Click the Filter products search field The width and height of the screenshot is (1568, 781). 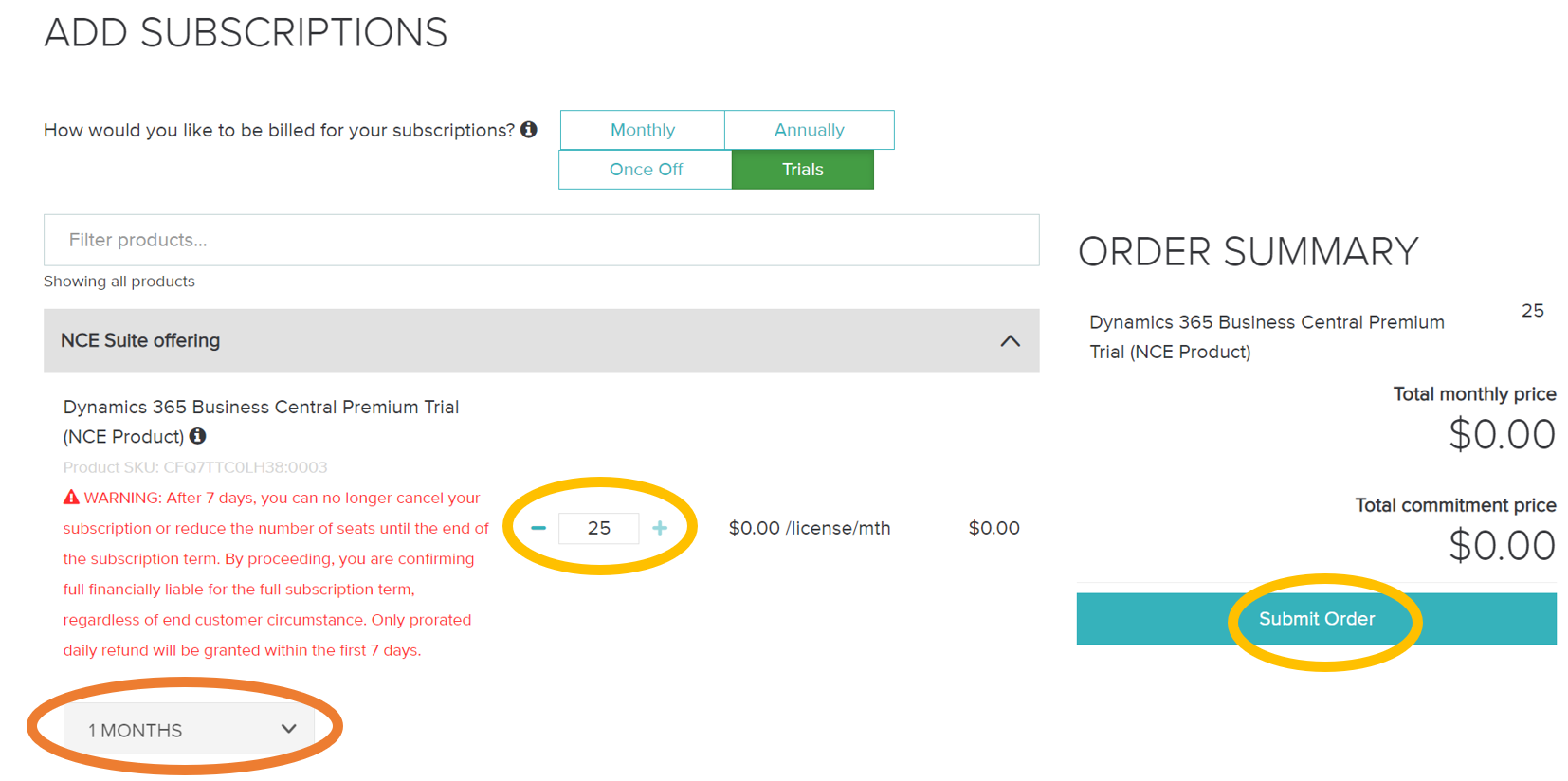click(x=540, y=240)
